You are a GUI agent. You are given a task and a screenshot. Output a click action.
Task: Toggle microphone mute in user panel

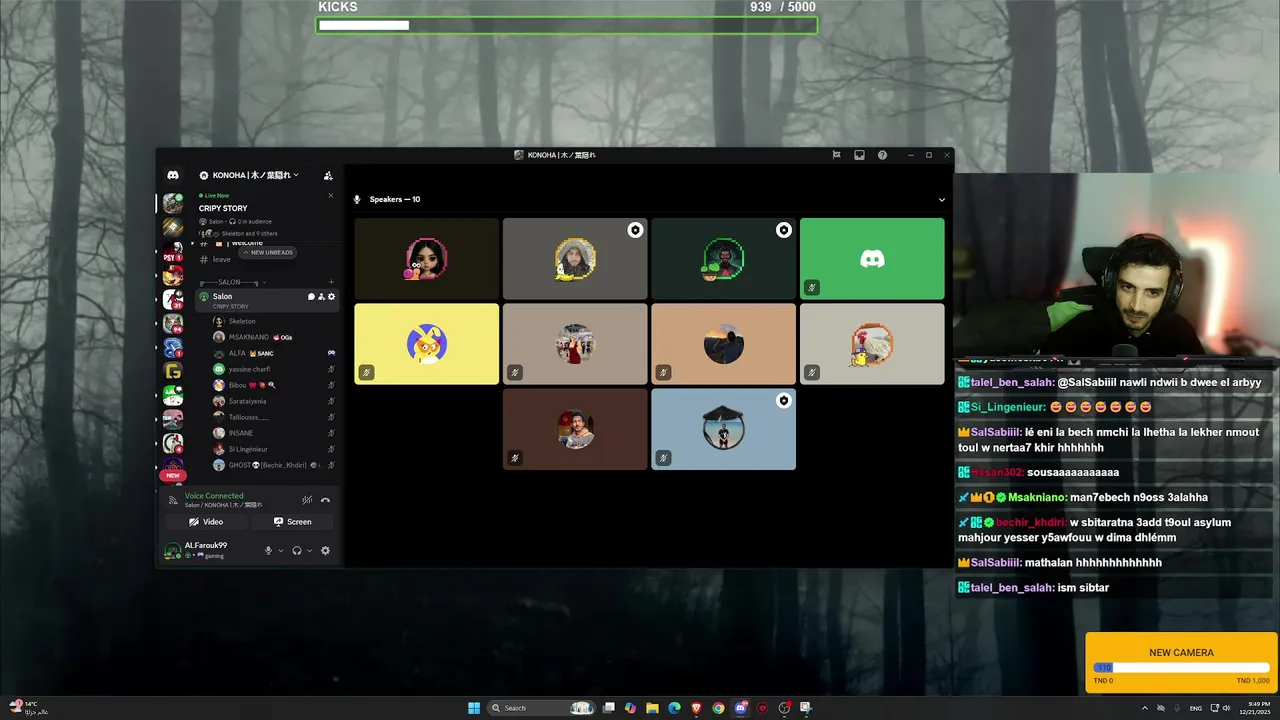268,551
